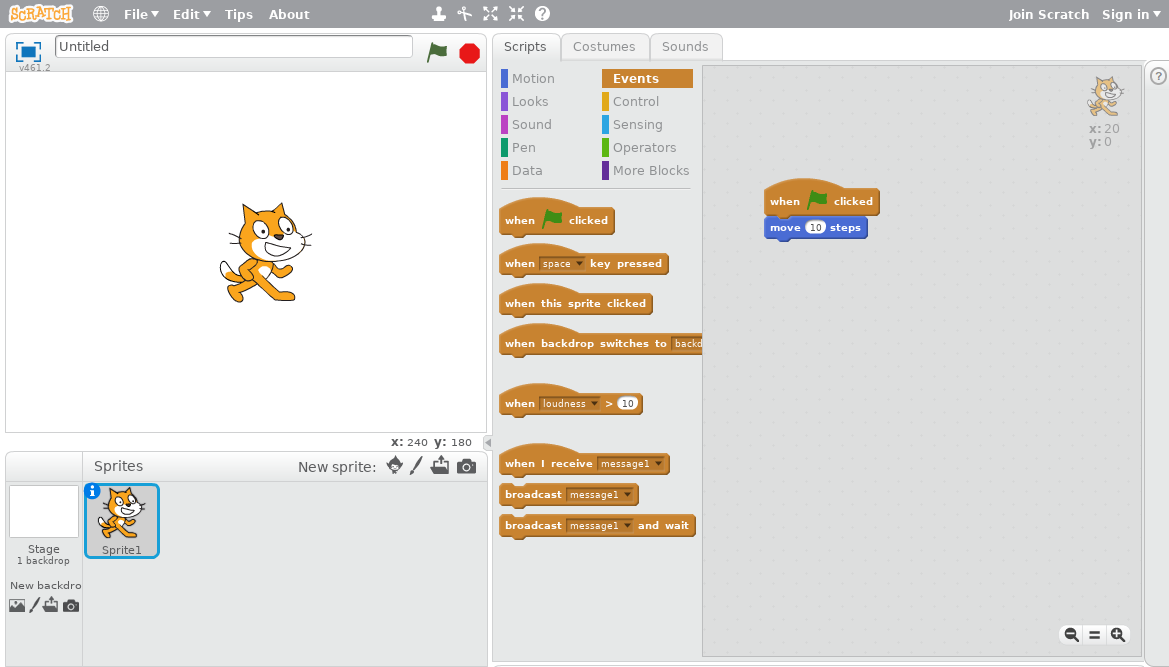Choose backdrop from library
Screen dimensions: 1169x667
tap(17, 606)
